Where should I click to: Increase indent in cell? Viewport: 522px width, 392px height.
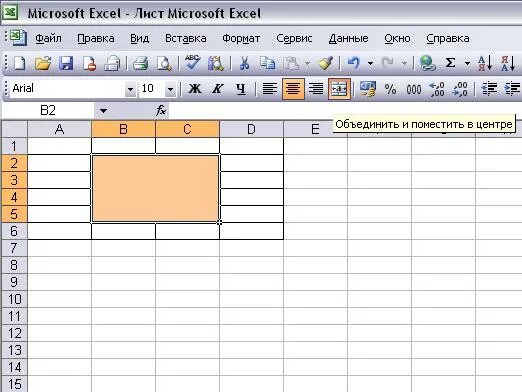[512, 89]
